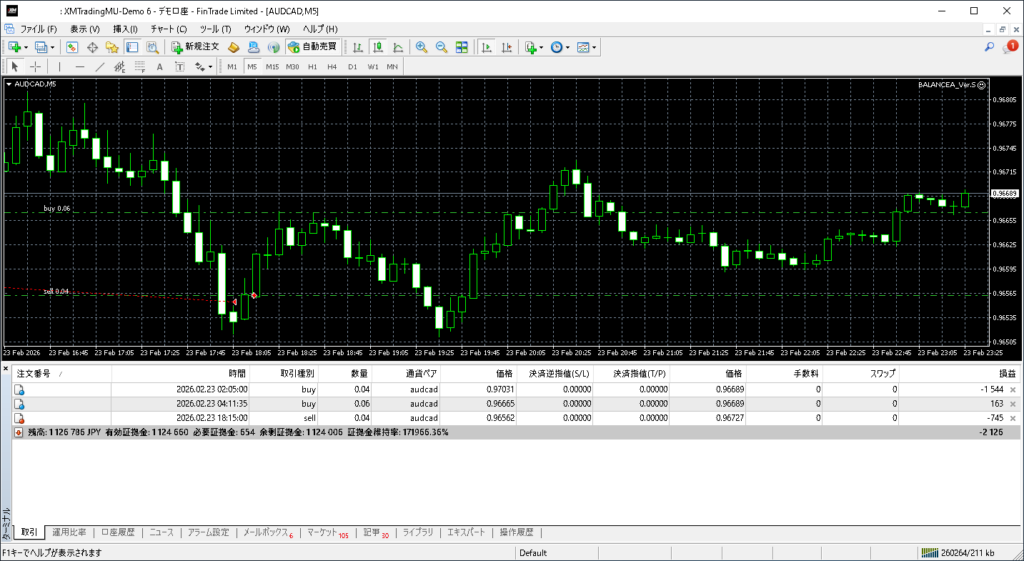The width and height of the screenshot is (1024, 561).
Task: Open the tile windows layout icon
Action: 461,47
